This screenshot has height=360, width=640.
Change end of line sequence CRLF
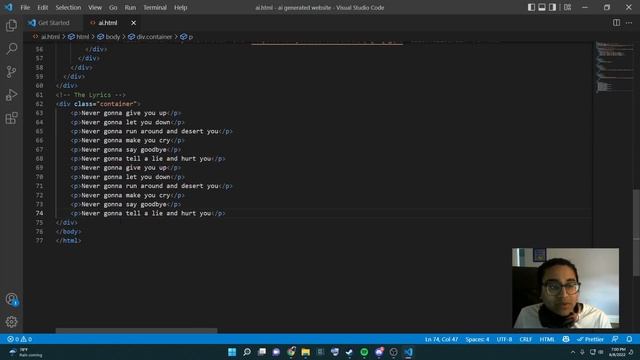[526, 339]
